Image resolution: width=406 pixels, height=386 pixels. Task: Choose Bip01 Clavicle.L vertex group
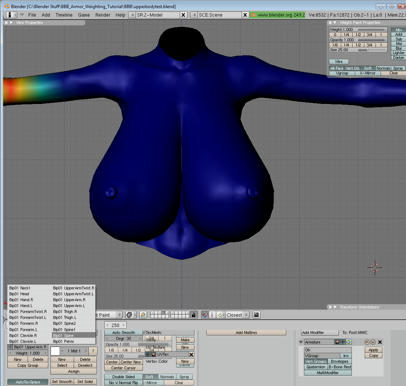[x=23, y=342]
